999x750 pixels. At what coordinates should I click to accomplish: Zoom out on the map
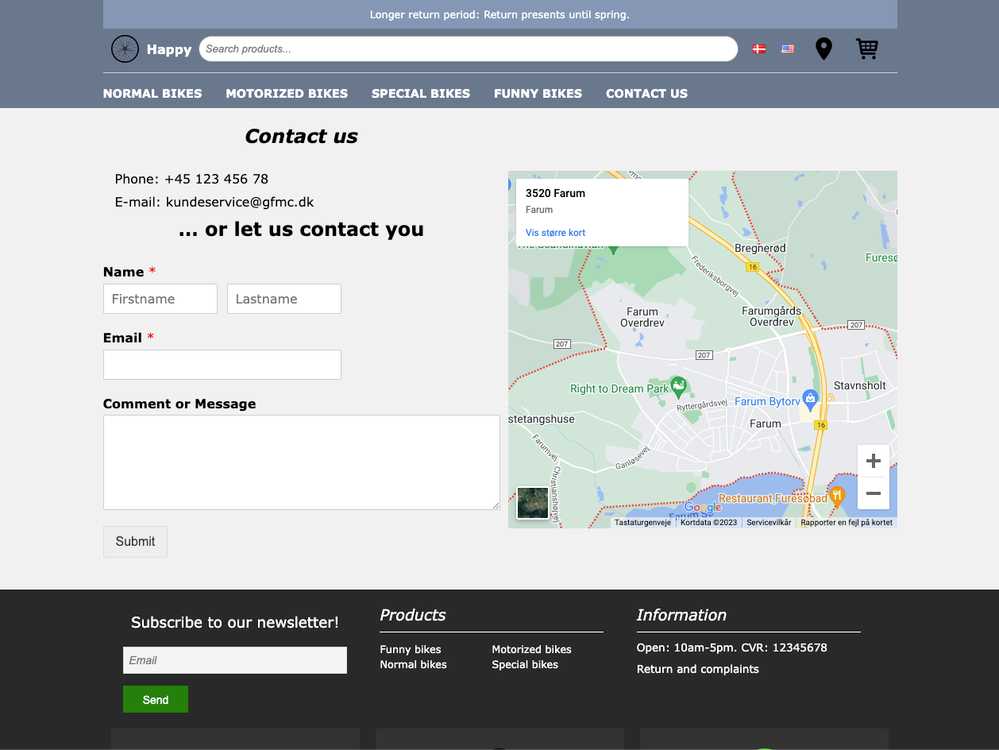point(873,493)
